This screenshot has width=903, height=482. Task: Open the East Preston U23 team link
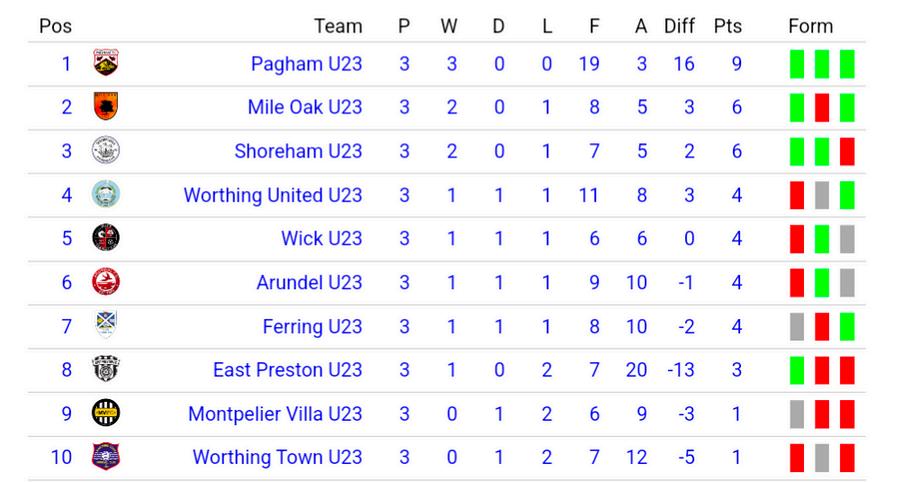click(287, 370)
